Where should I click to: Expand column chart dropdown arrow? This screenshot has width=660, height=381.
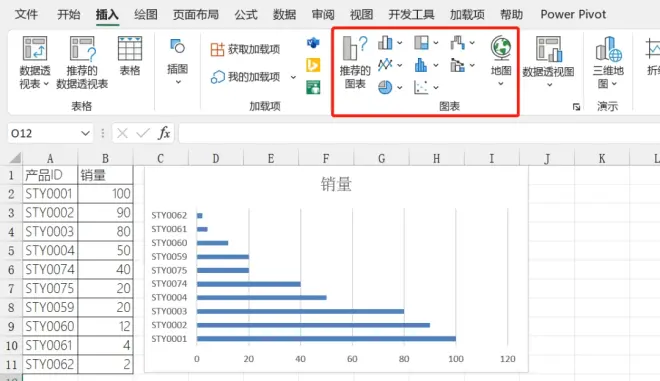399,43
